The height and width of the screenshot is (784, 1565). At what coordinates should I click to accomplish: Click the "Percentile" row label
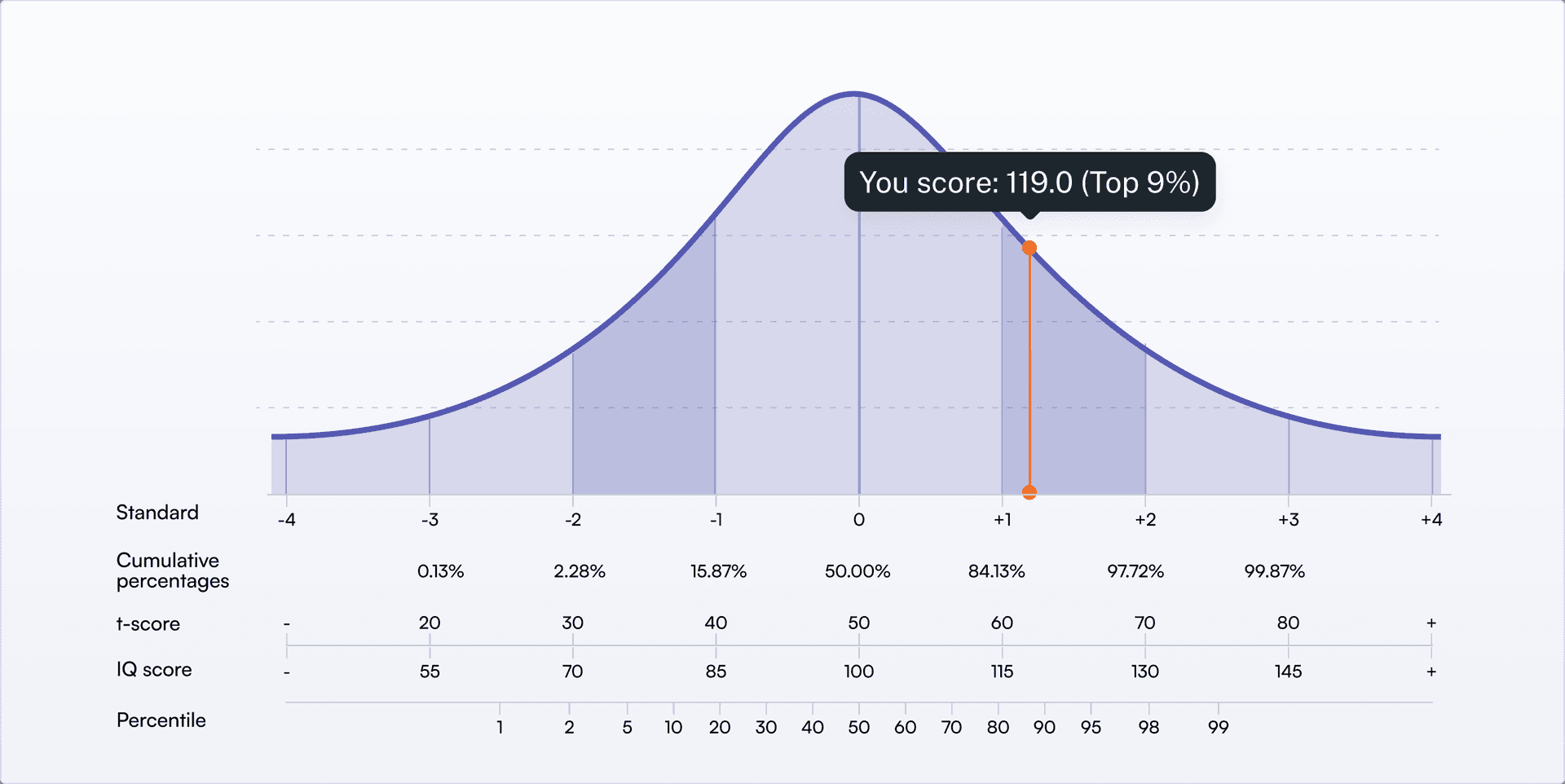(x=161, y=720)
